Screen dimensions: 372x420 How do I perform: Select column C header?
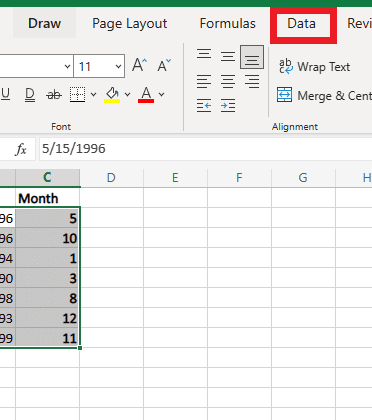[x=47, y=178]
